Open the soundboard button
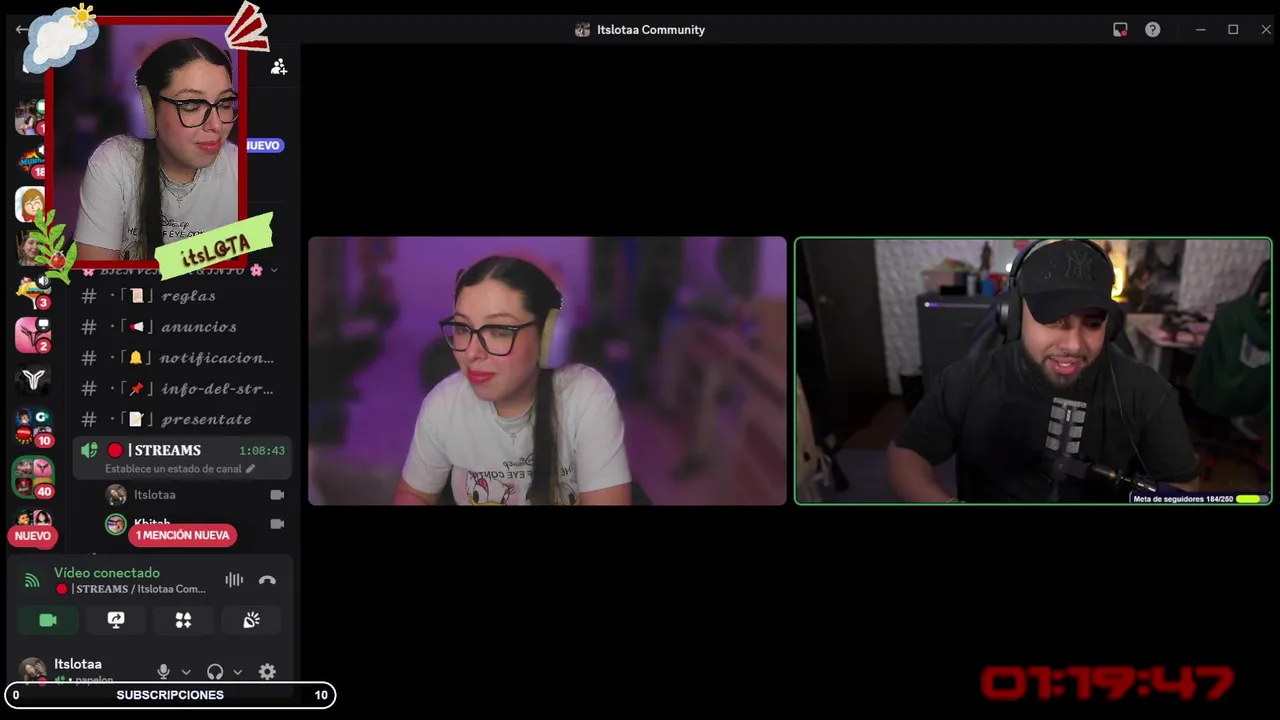This screenshot has width=1280, height=720. pos(251,621)
